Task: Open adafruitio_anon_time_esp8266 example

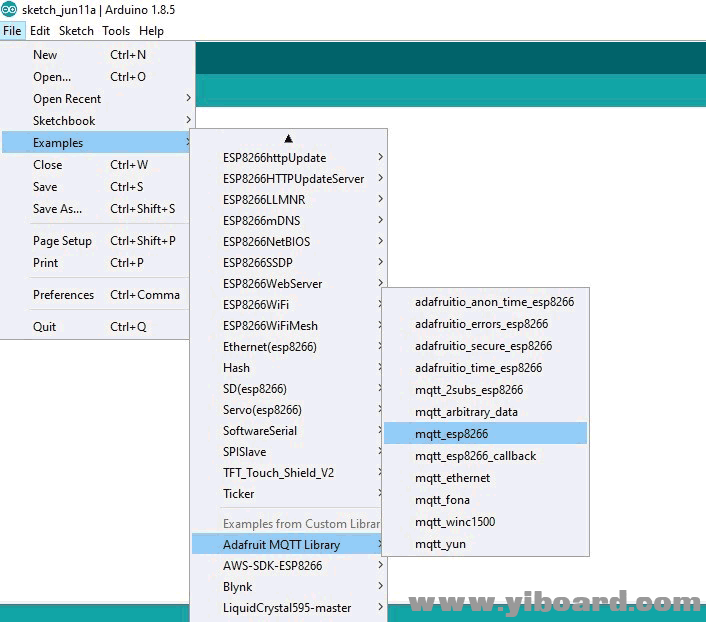Action: tap(485, 302)
